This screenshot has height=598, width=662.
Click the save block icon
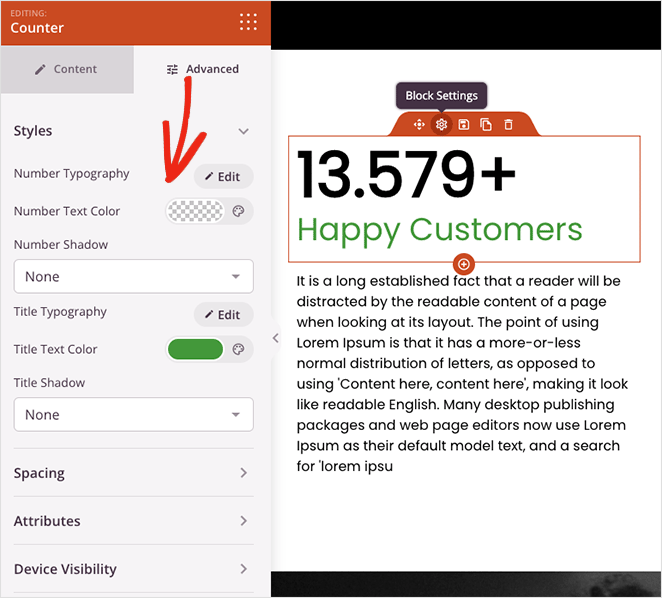[x=464, y=125]
